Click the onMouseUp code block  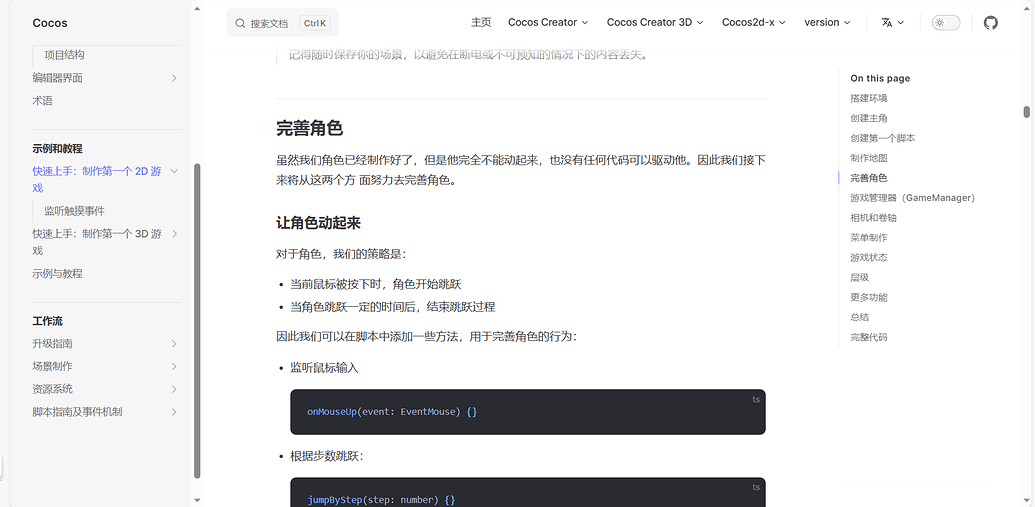[527, 412]
